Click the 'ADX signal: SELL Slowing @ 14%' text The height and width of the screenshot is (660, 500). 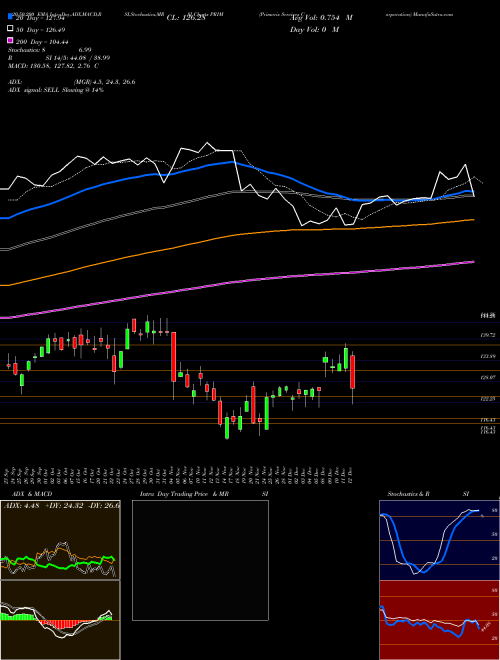coord(56,90)
